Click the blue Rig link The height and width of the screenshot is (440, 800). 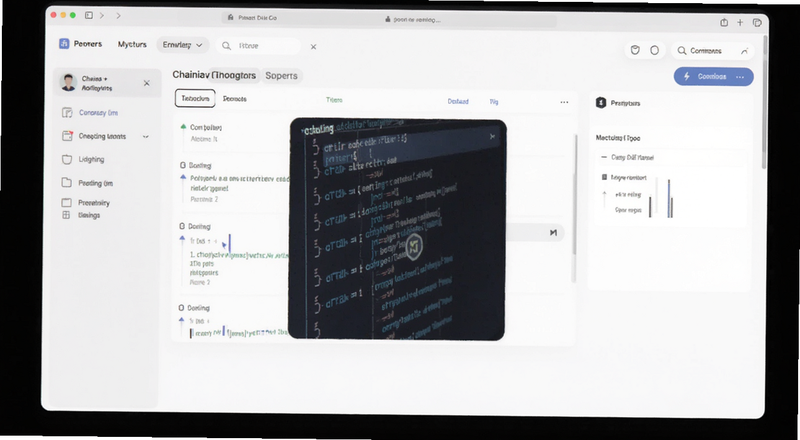pos(494,102)
